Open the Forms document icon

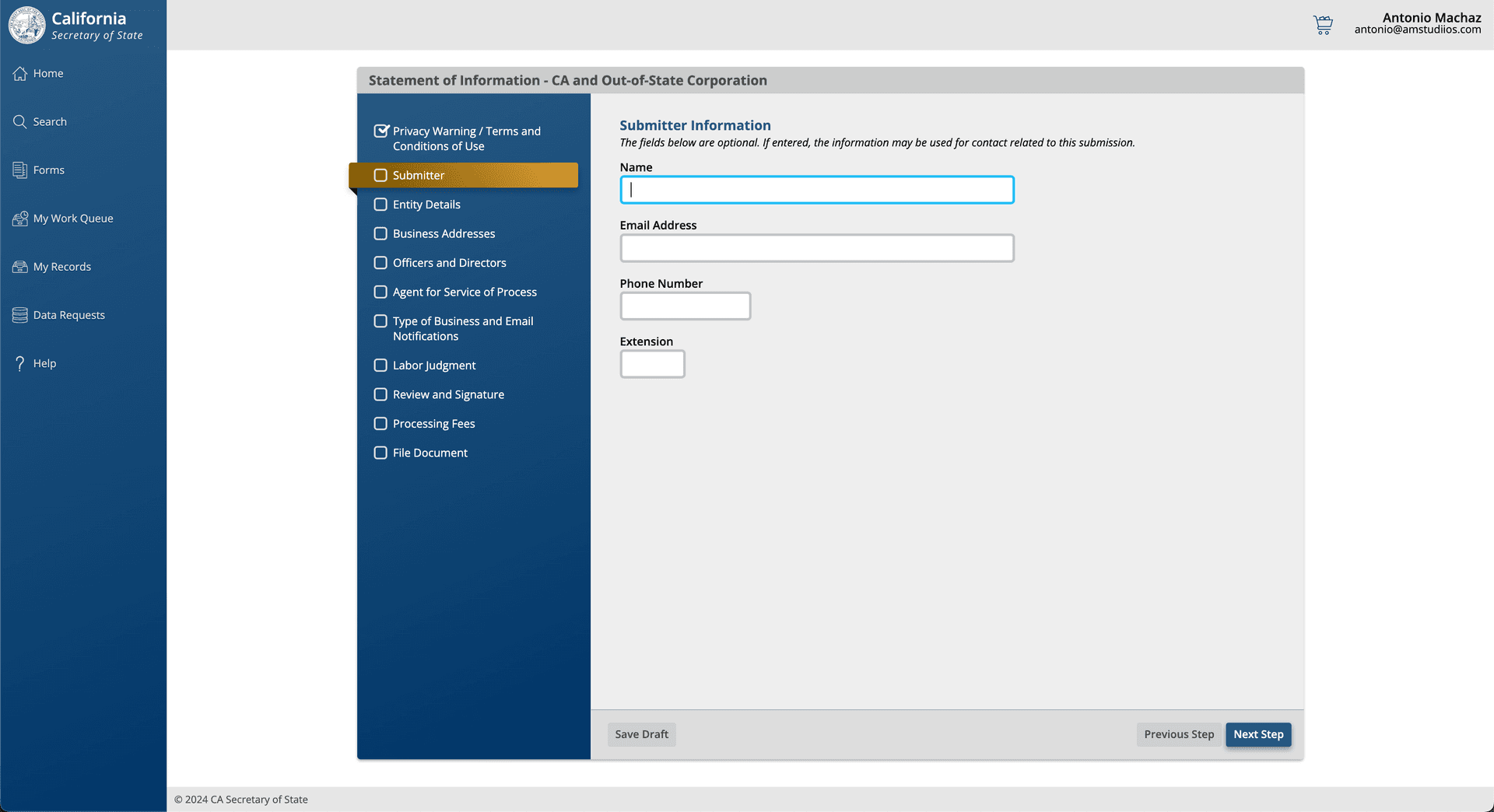pyautogui.click(x=20, y=170)
